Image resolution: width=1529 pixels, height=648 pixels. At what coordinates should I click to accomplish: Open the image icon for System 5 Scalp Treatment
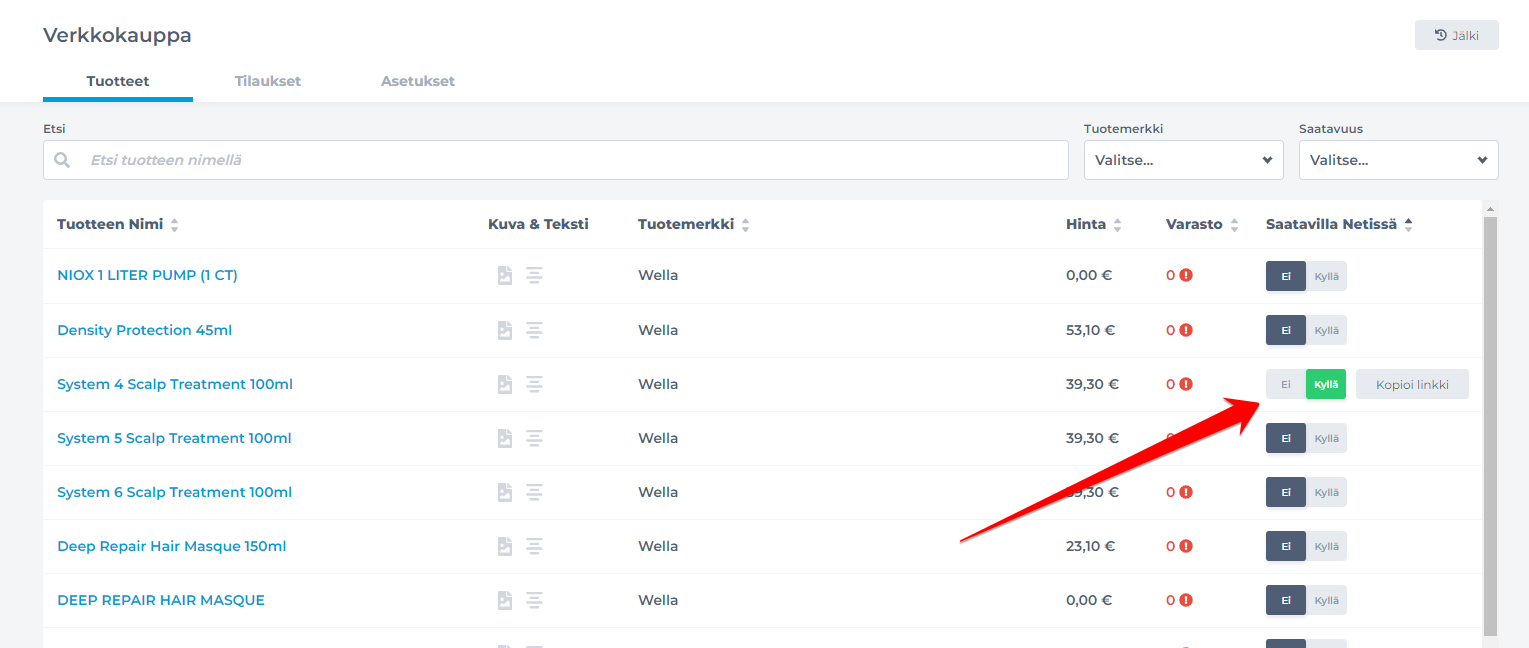pos(505,438)
